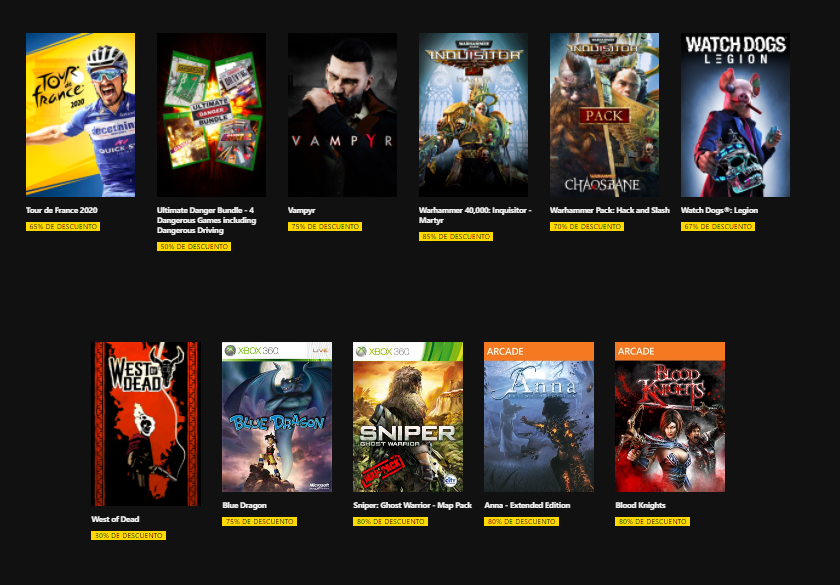
Task: Click the Blue Dragon Xbox 360 cover
Action: [x=277, y=417]
